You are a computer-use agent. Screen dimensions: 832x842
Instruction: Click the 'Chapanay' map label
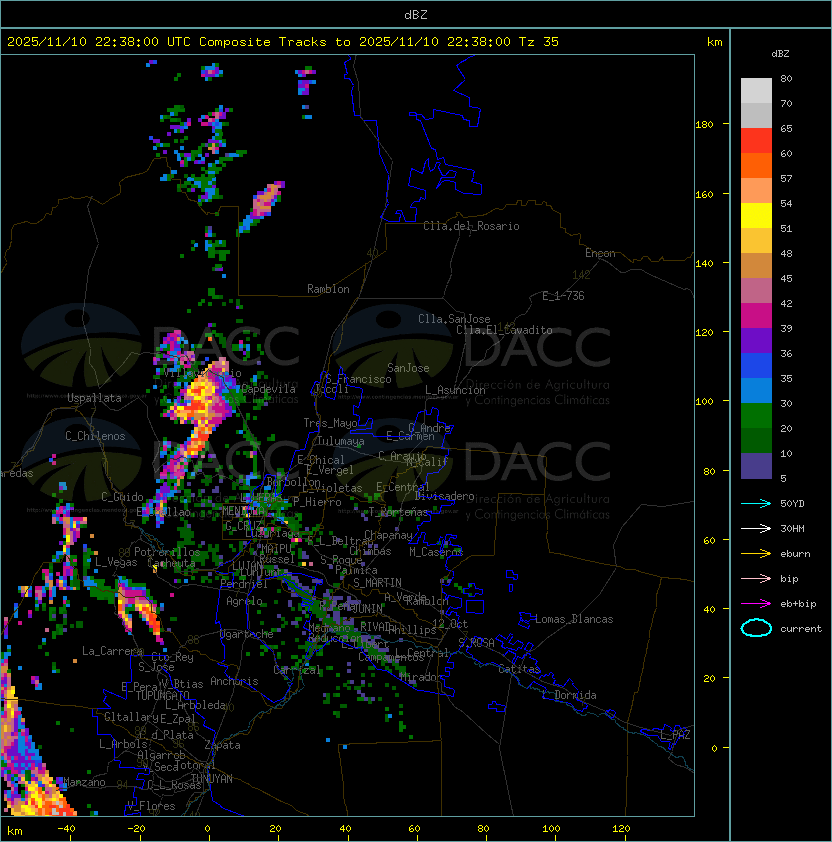click(x=388, y=535)
